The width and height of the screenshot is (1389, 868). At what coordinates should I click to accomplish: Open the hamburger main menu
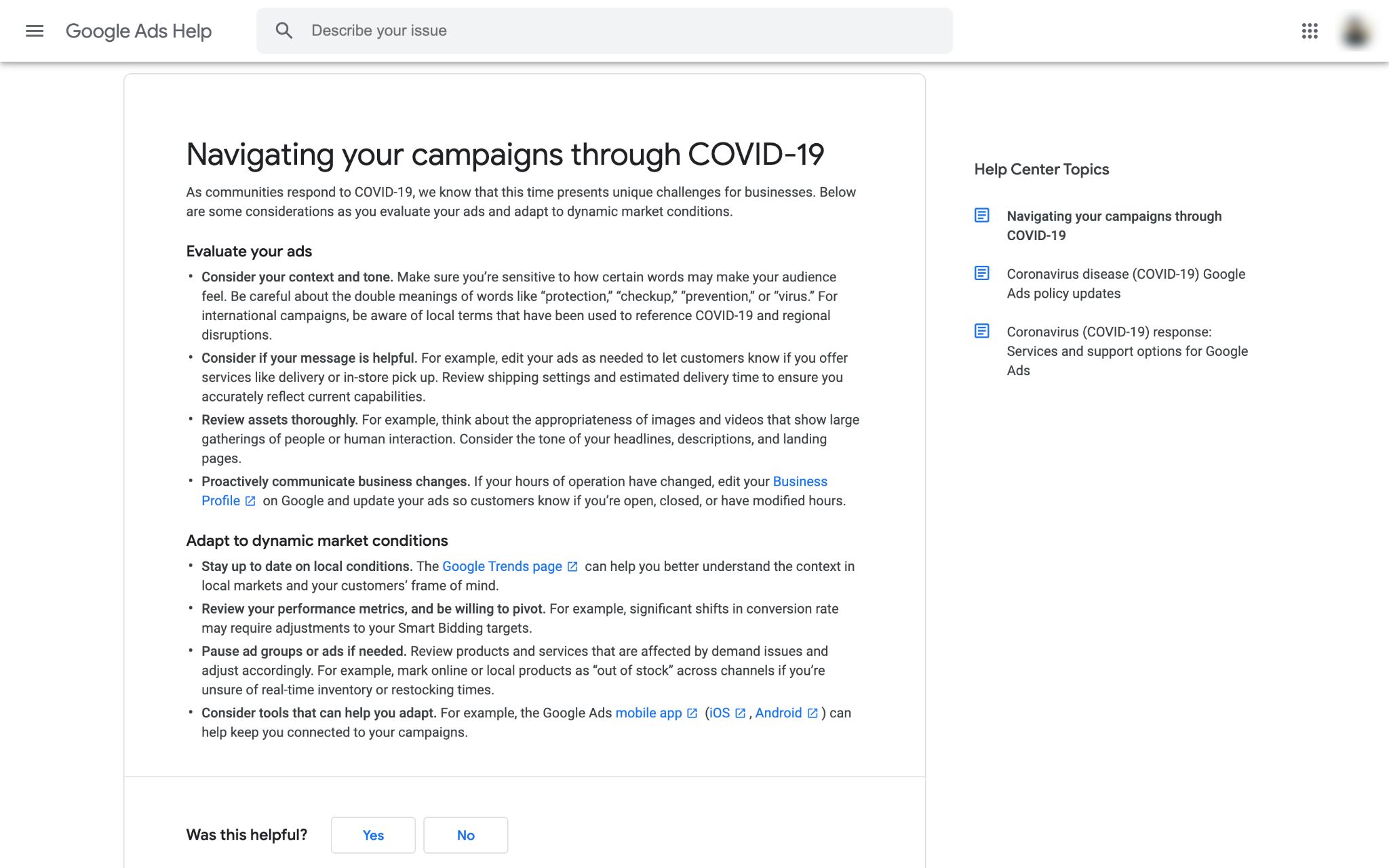click(x=35, y=31)
